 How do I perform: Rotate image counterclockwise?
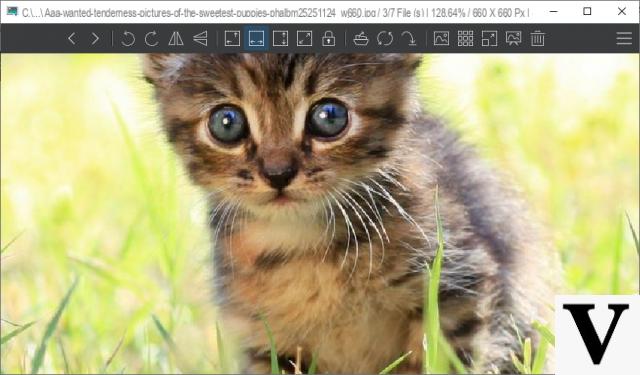[x=128, y=39]
